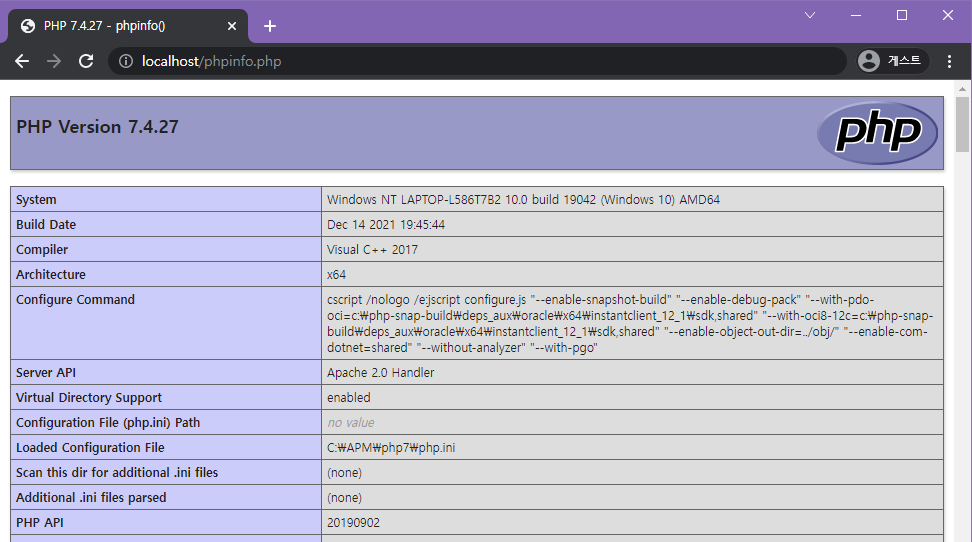Select '(none)' in Additional .ini files row
972x542 pixels.
tap(344, 497)
